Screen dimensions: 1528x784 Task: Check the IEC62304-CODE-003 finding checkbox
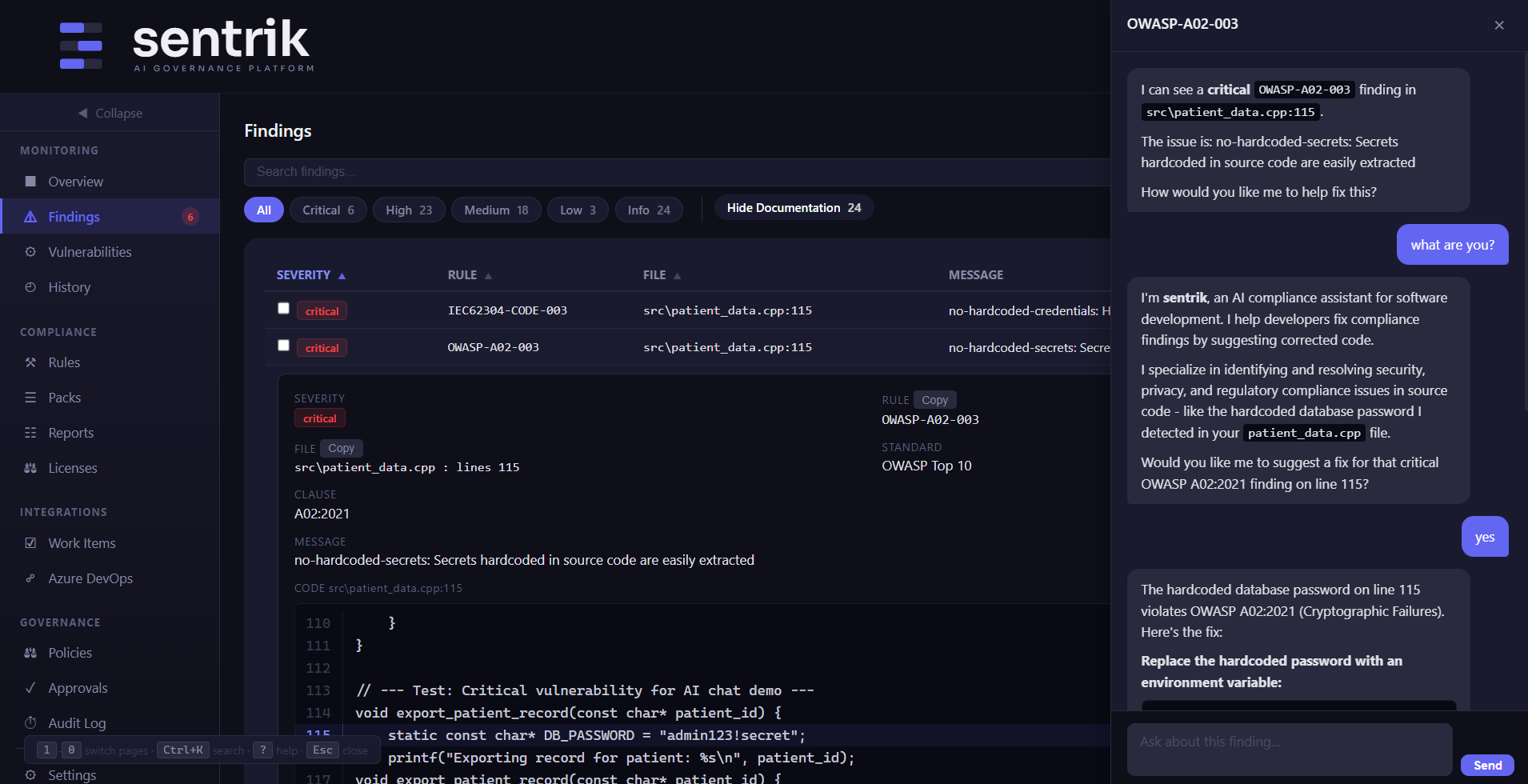(x=283, y=309)
